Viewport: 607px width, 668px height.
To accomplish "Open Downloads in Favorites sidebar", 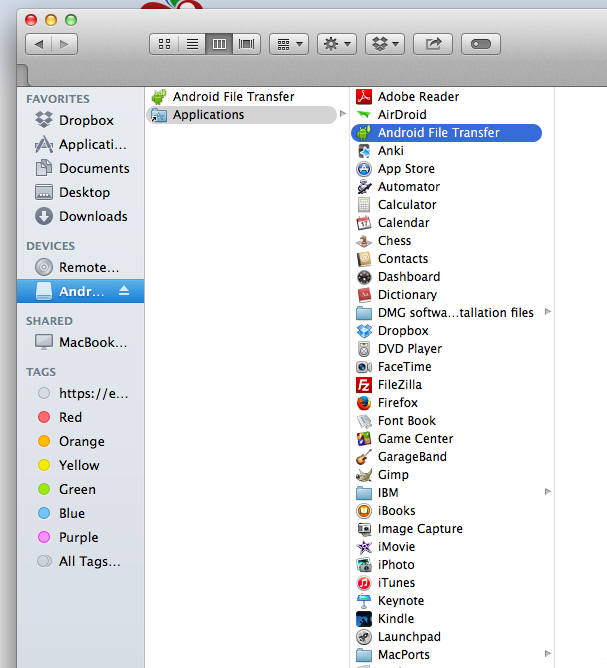I will pyautogui.click(x=81, y=216).
